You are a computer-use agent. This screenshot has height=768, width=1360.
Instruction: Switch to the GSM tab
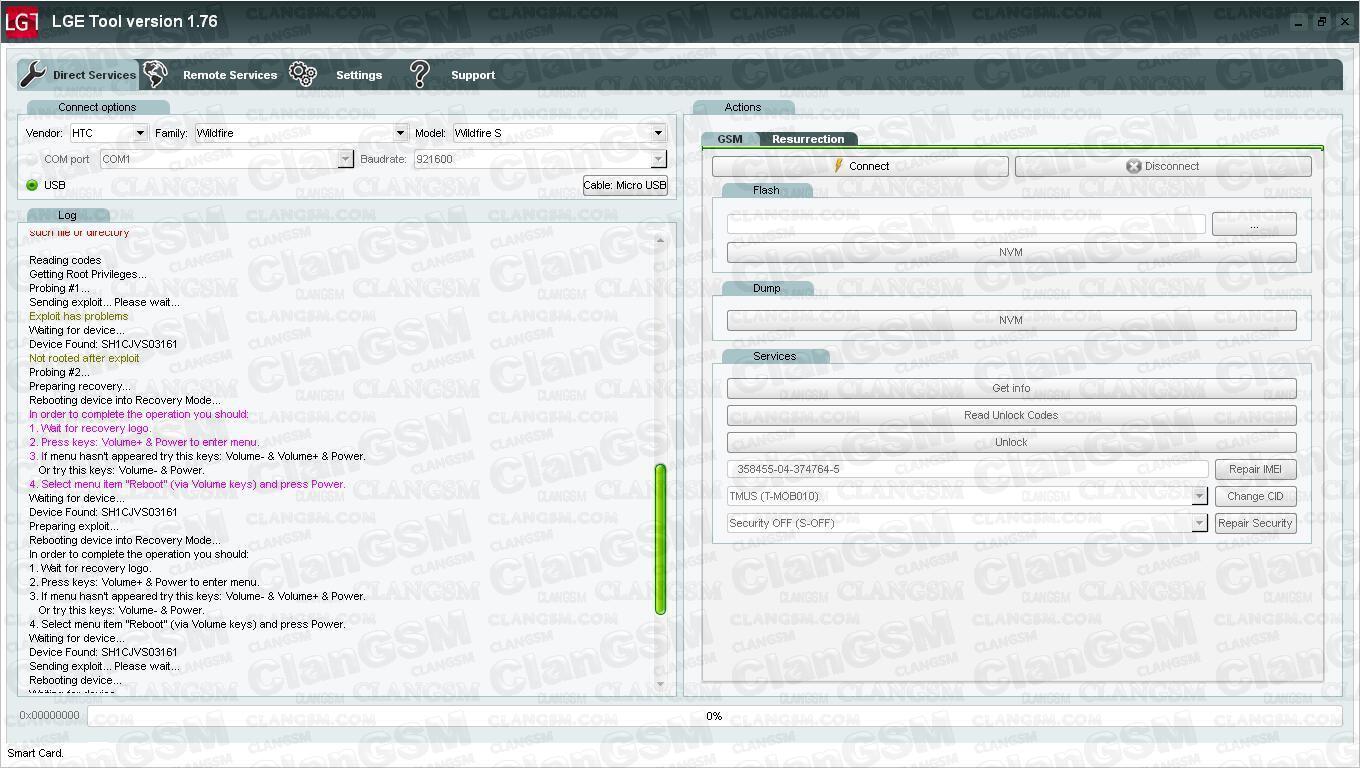tap(730, 139)
